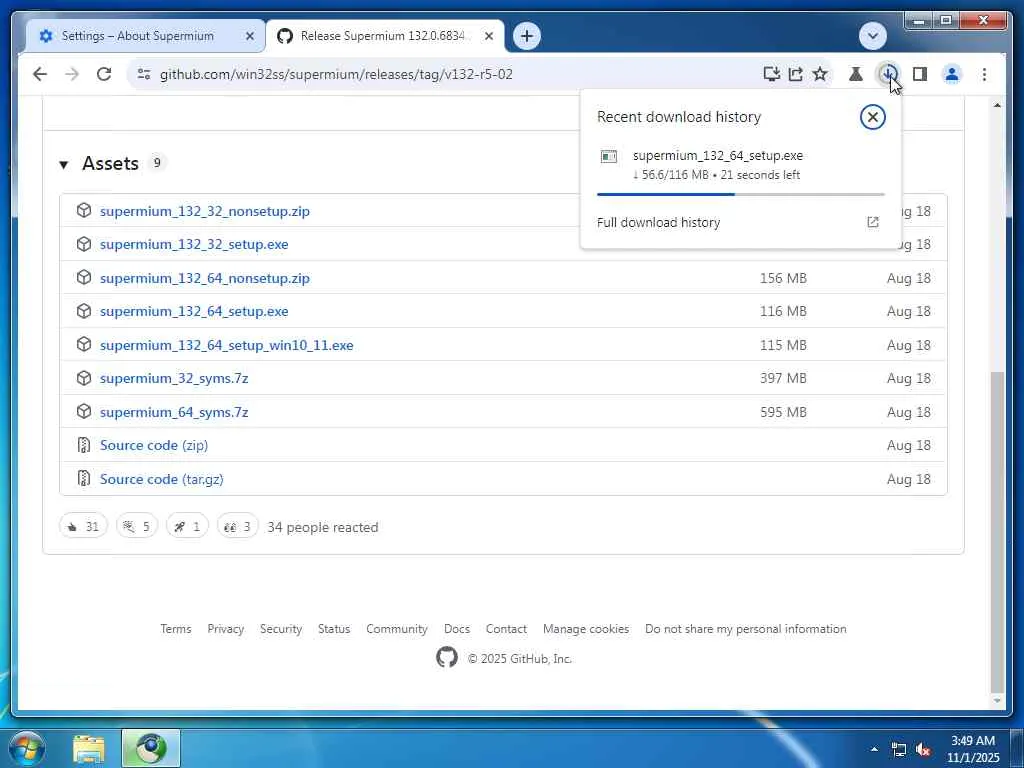
Task: Open the tab search dropdown
Action: pos(872,36)
